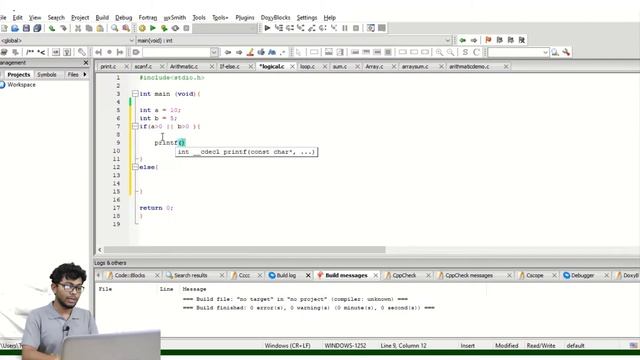Click the Replace icon
640x360 pixels.
126,28
